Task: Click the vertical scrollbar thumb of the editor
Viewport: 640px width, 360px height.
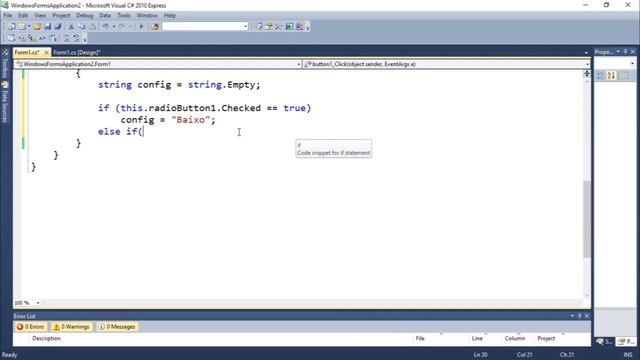Action: (x=587, y=219)
